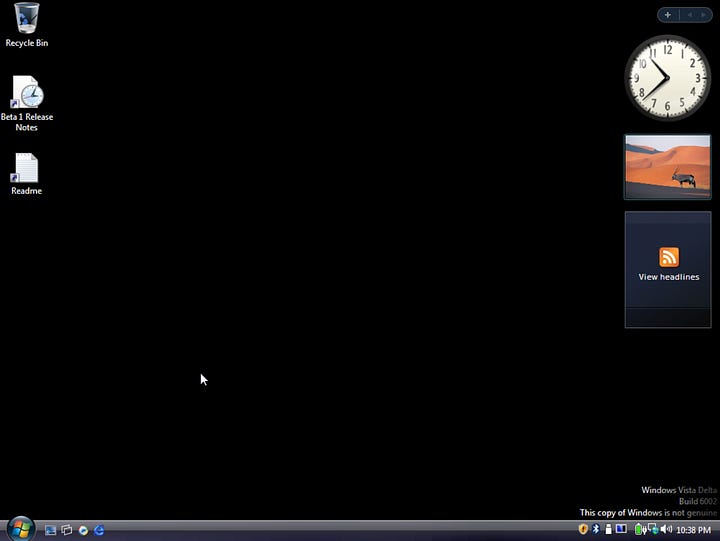Select the Recycle Bin desktop icon

click(27, 25)
